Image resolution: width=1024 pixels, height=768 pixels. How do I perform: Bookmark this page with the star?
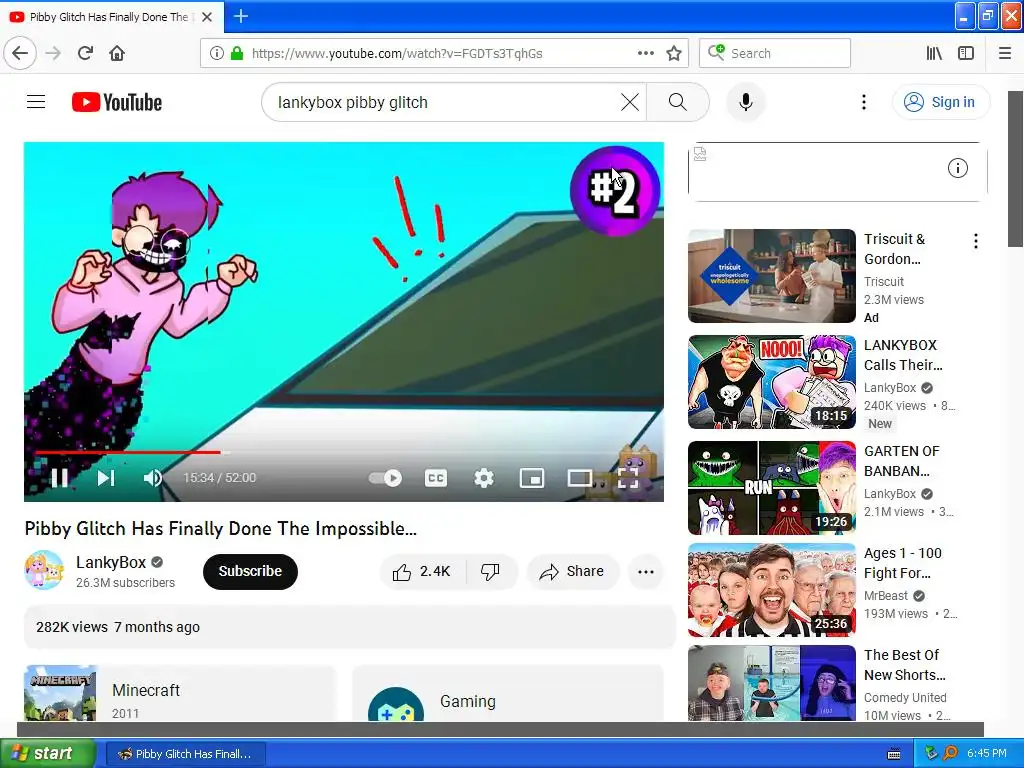674,54
